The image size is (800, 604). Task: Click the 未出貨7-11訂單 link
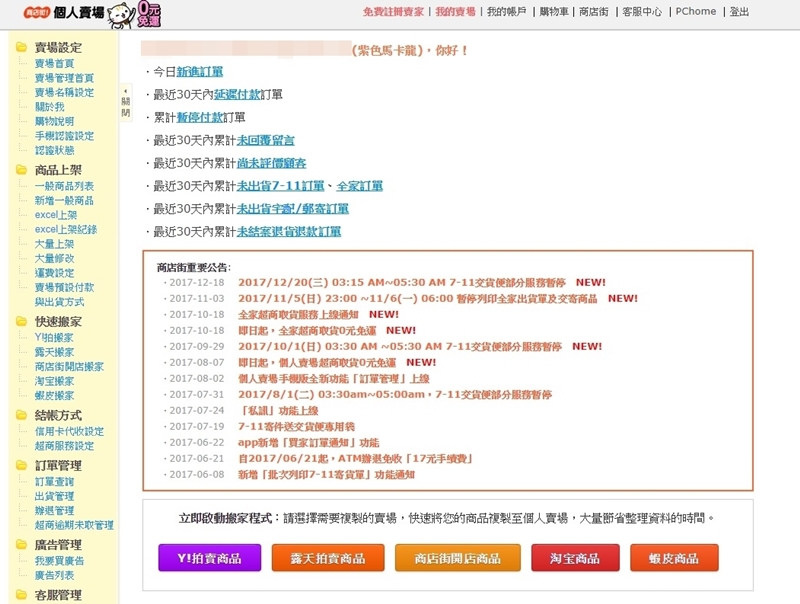[280, 186]
